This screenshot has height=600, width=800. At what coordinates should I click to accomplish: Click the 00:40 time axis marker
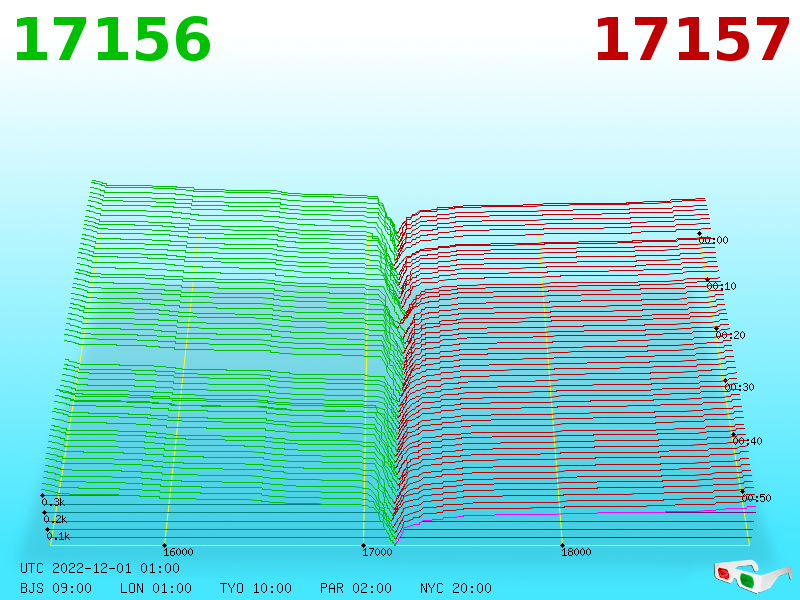click(747, 441)
